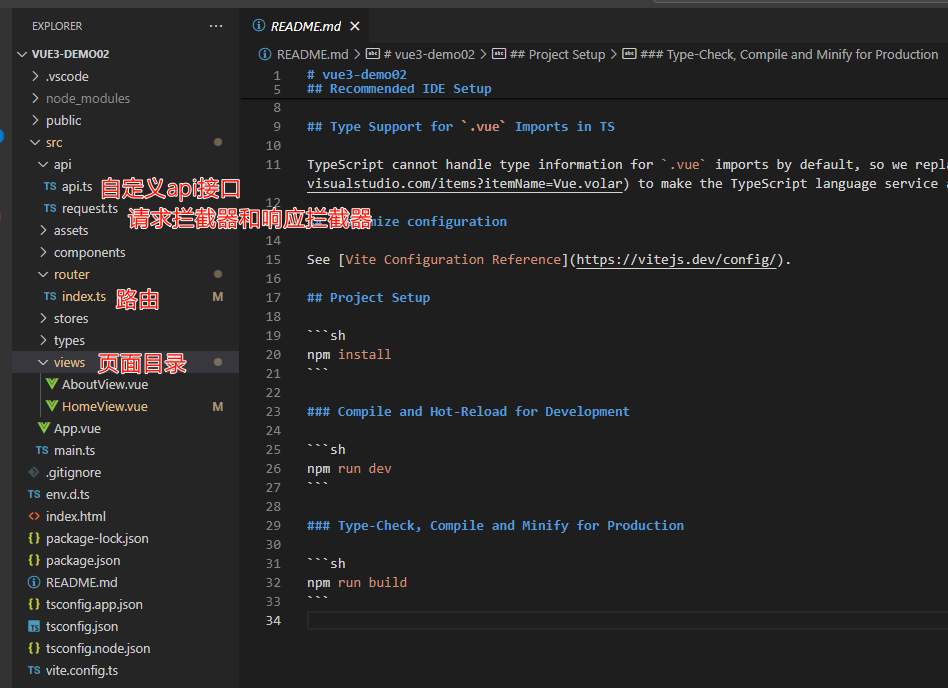Click 'Vite Configuration Reference' link text
This screenshot has height=688, width=948.
point(453,259)
